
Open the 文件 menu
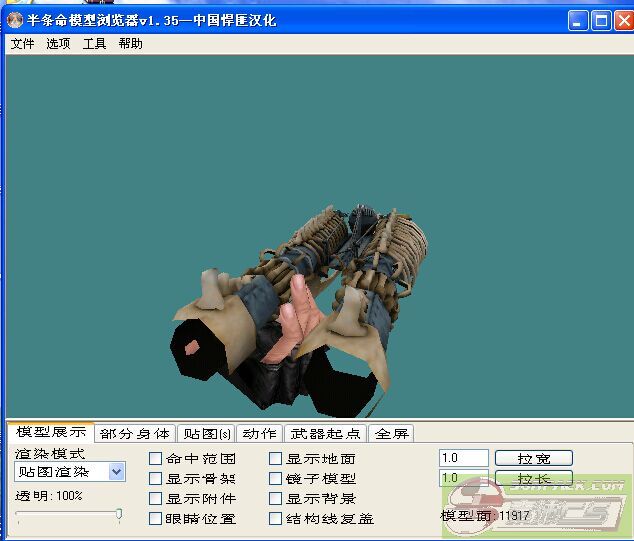(22, 44)
